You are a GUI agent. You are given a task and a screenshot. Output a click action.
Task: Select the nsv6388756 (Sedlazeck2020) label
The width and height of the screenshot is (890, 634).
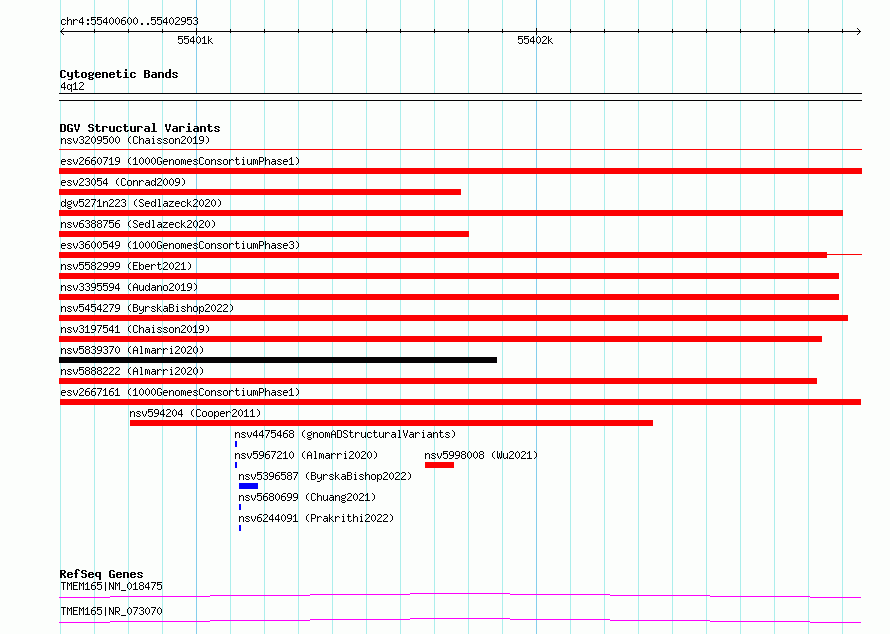coord(138,224)
